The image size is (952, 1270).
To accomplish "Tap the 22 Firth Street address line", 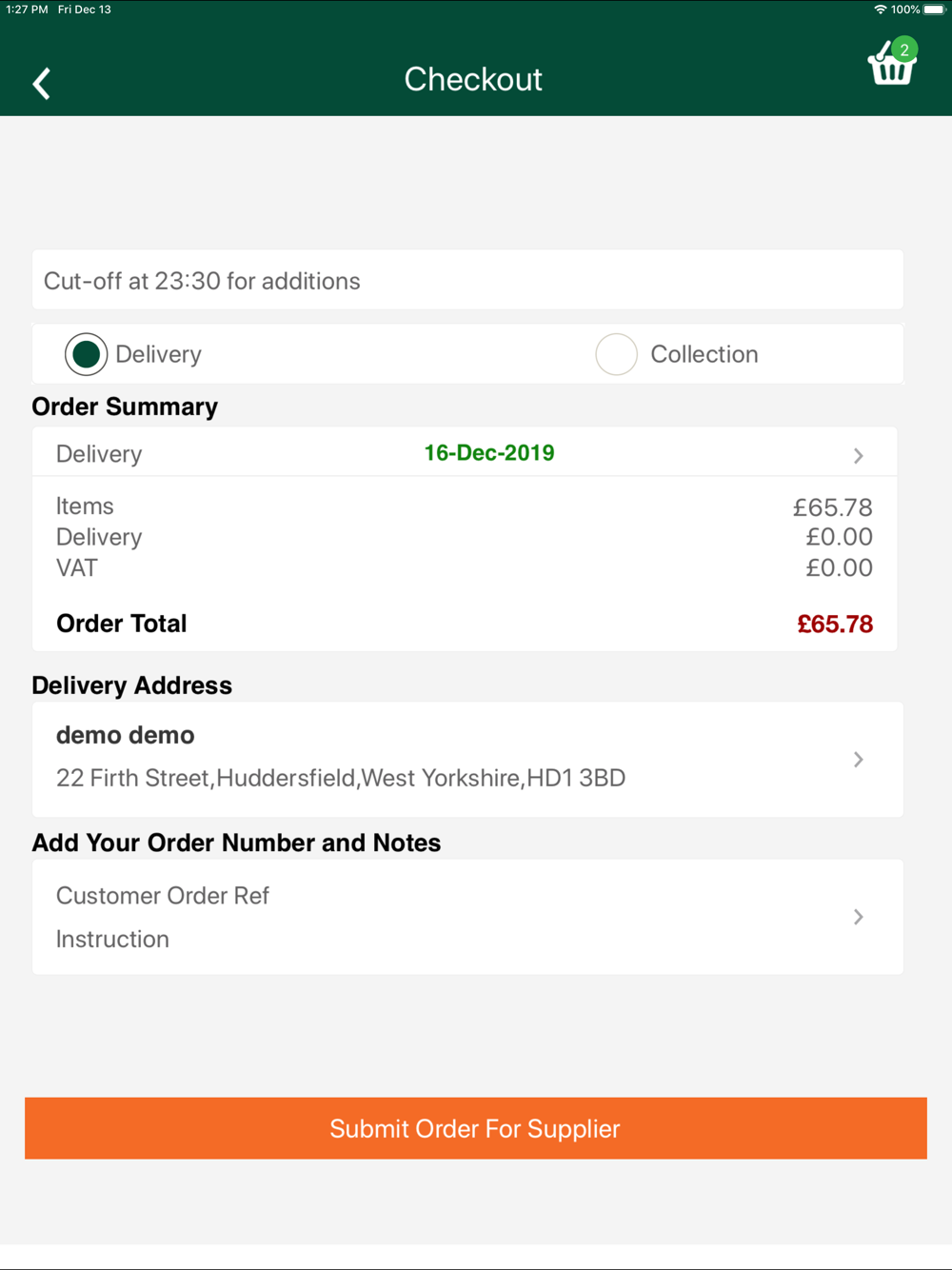I will [x=341, y=778].
